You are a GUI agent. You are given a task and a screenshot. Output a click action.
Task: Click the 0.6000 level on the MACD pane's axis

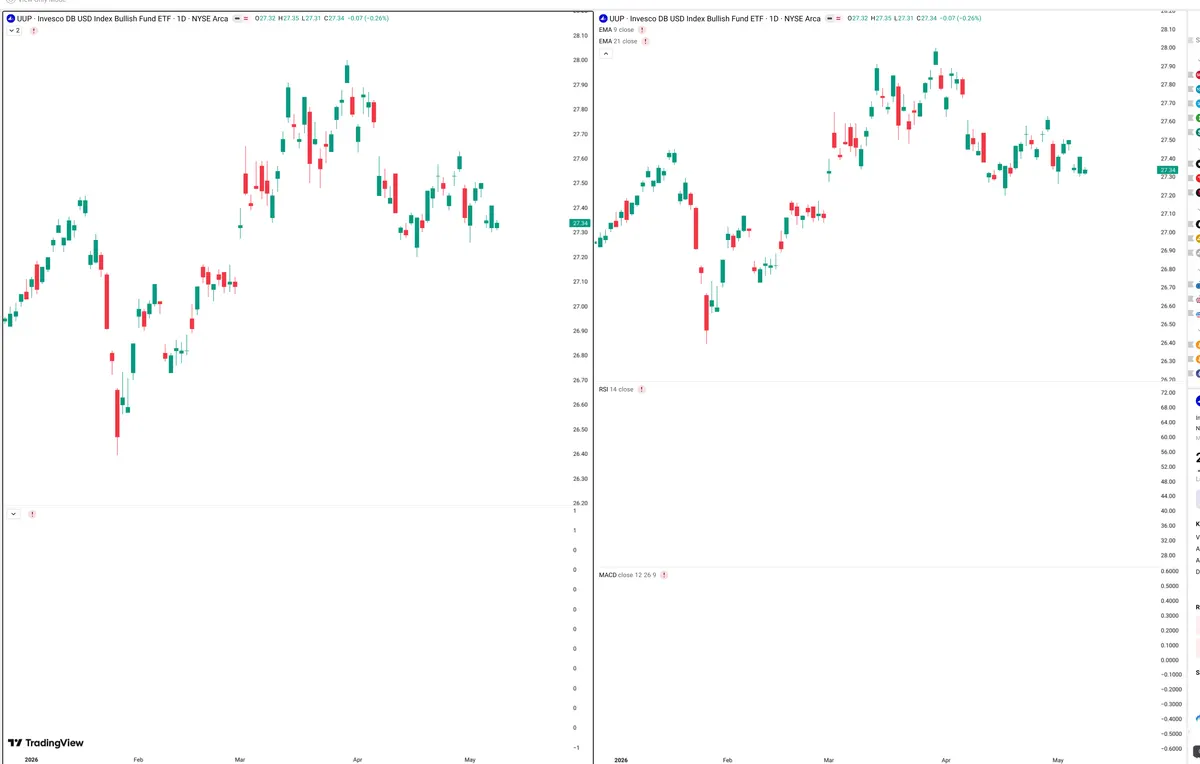coord(1167,571)
